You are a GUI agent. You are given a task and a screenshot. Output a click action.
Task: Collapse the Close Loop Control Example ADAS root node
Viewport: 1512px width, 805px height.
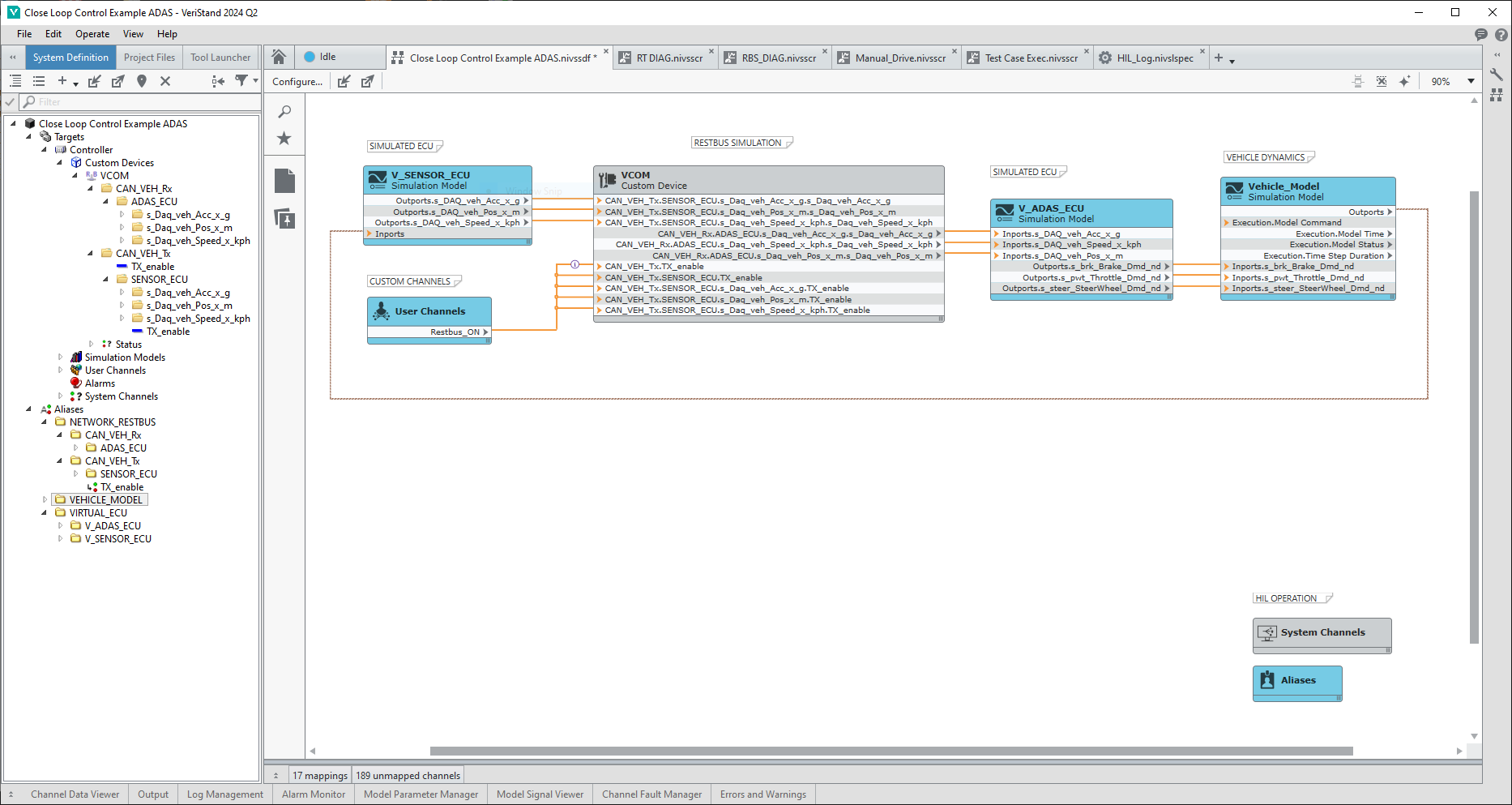pos(13,124)
